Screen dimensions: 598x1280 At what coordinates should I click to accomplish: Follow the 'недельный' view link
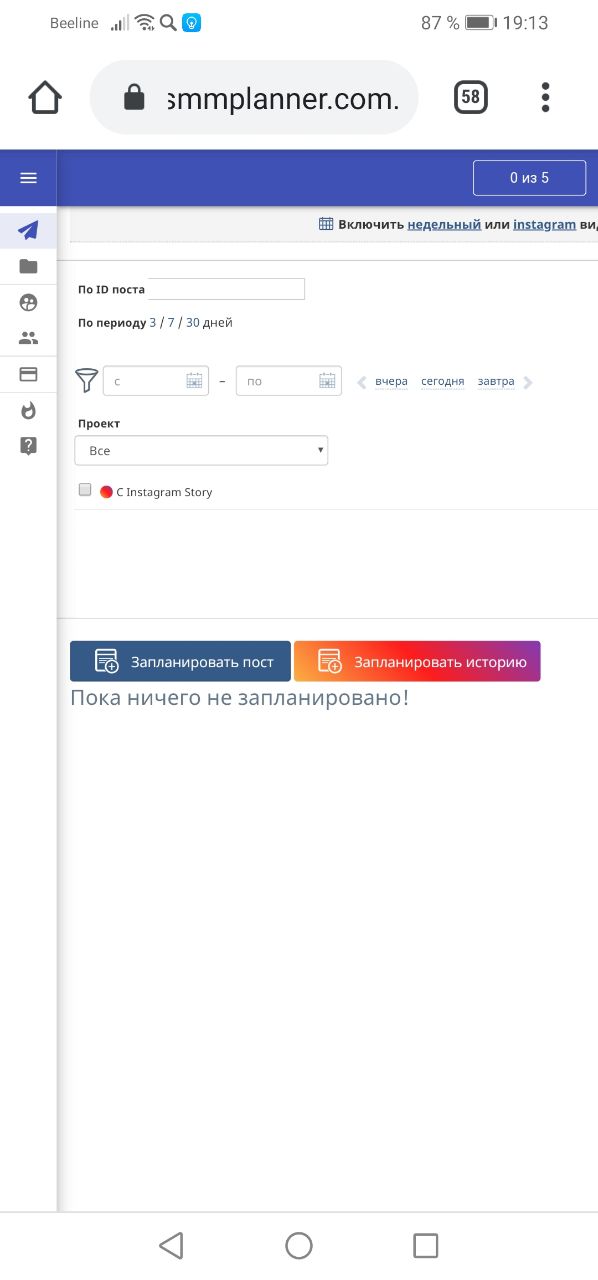click(x=444, y=224)
